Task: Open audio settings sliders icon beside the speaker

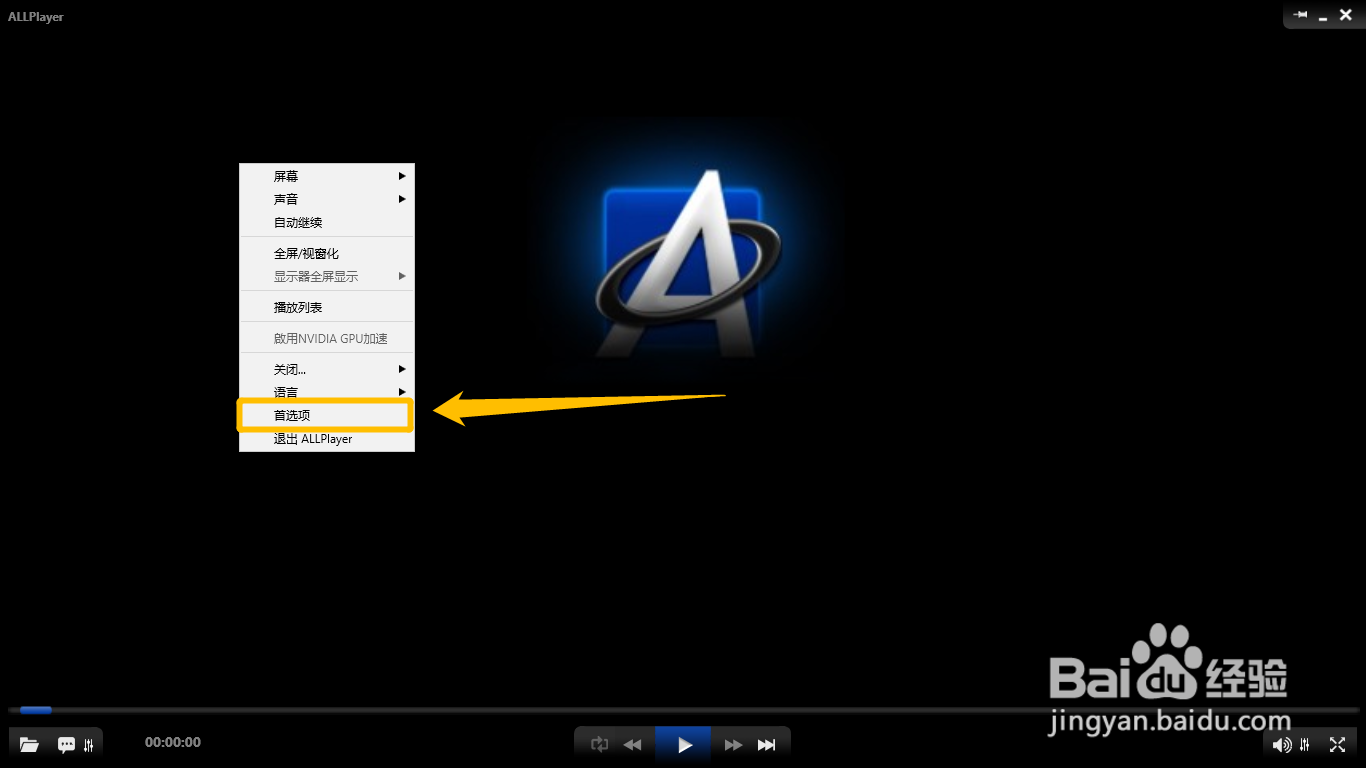Action: click(x=1305, y=744)
